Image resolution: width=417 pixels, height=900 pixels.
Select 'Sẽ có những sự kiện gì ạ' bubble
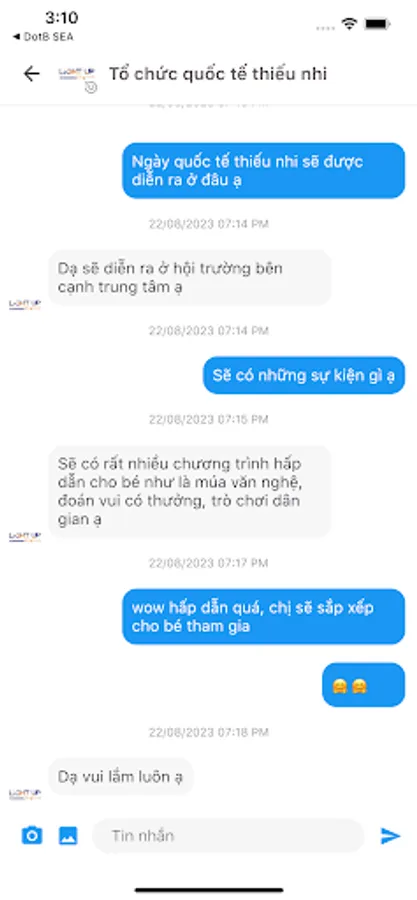point(304,375)
